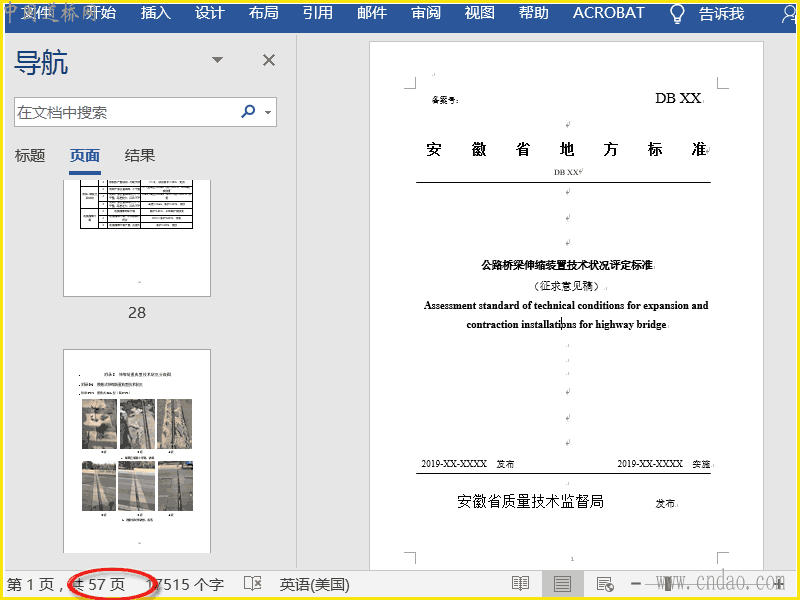
Task: Open the 帮助 ribbon tab
Action: point(534,12)
